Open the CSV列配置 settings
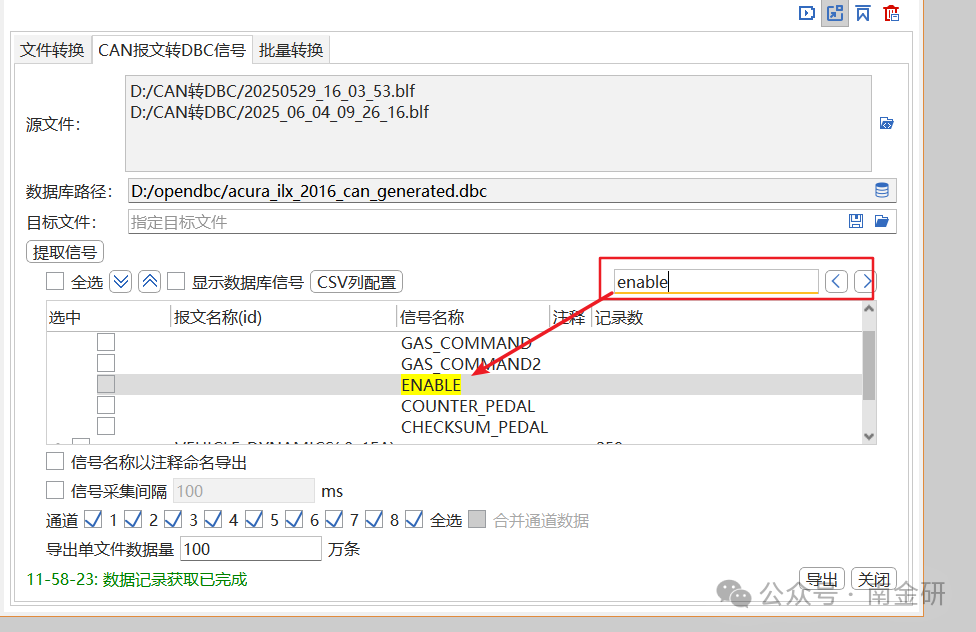Viewport: 976px width, 632px height. coord(357,282)
